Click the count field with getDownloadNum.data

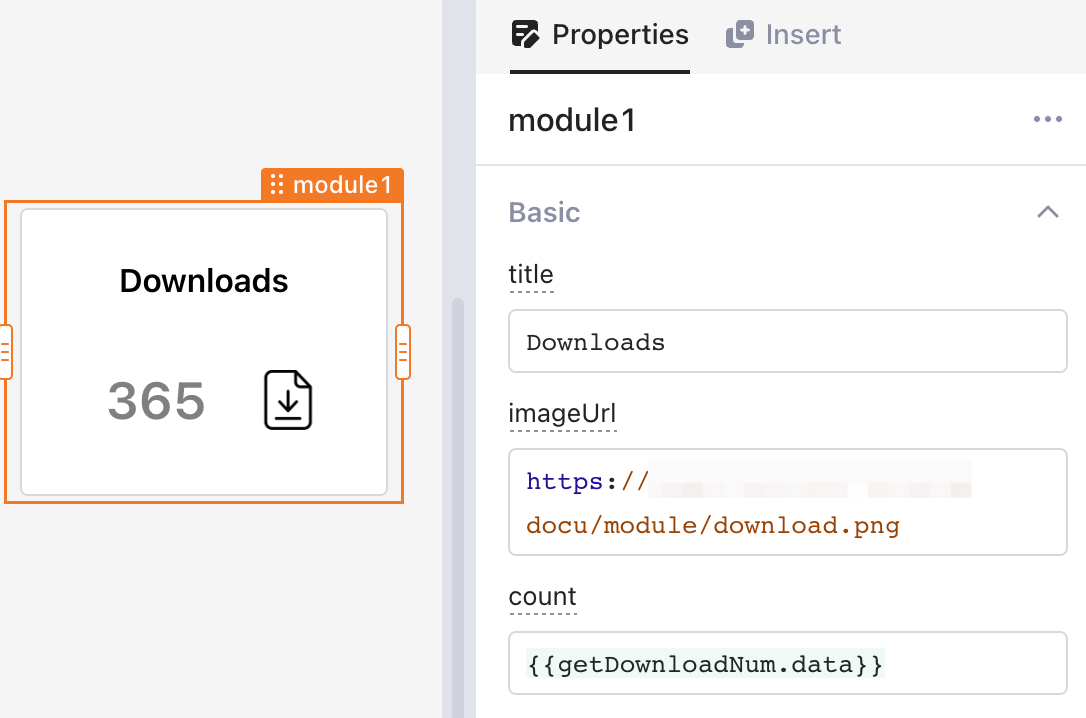787,663
